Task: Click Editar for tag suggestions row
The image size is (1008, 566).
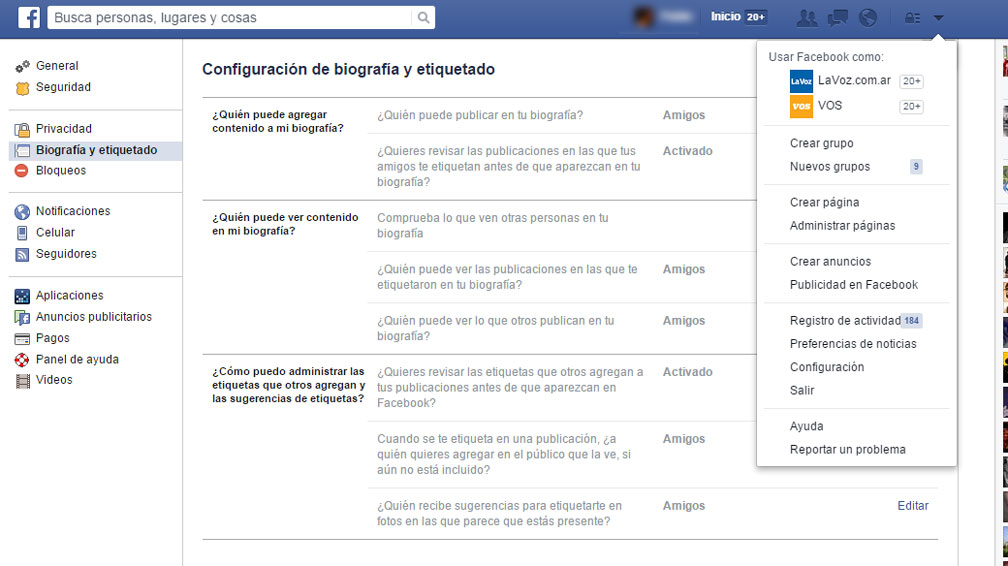Action: click(x=913, y=506)
